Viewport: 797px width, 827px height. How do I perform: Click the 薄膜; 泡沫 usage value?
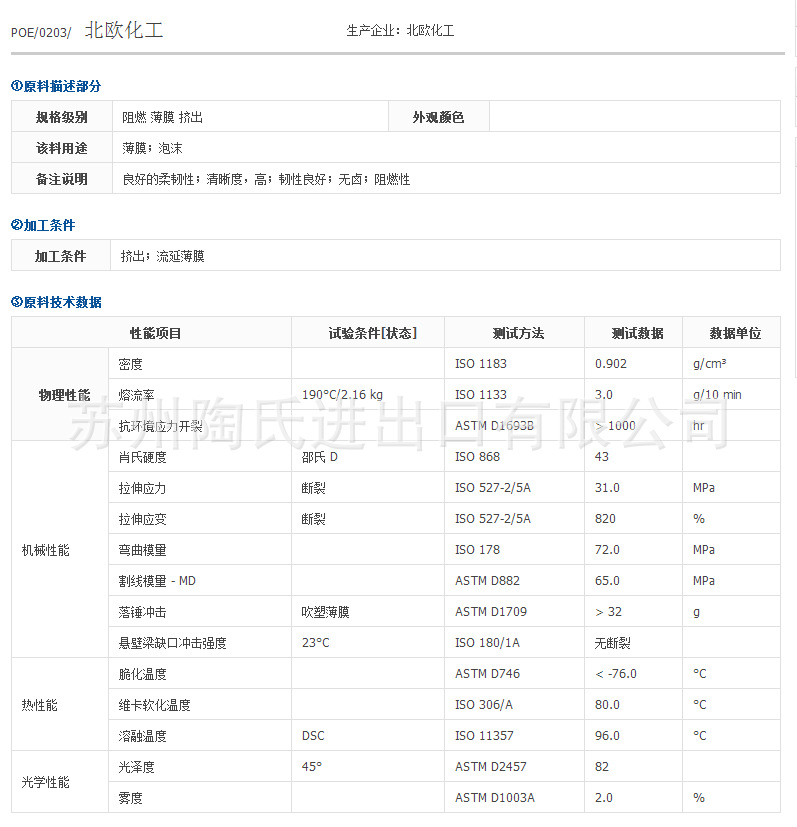[152, 148]
